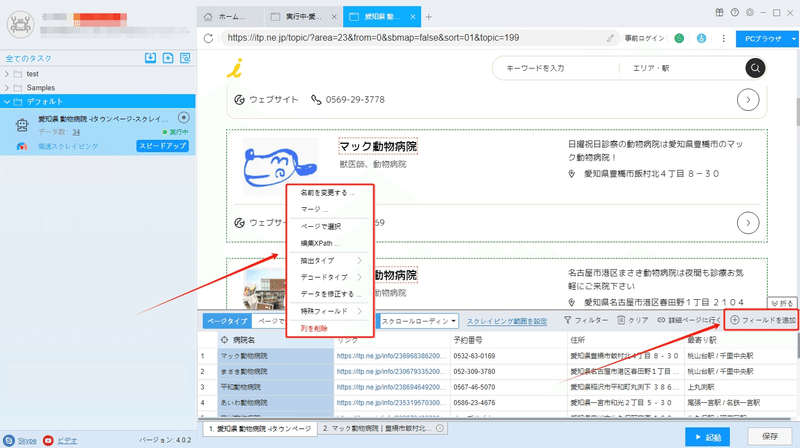Viewport: 800px width, 448px height.
Task: Click the スクレイピング範囲を設定 link
Action: click(507, 321)
